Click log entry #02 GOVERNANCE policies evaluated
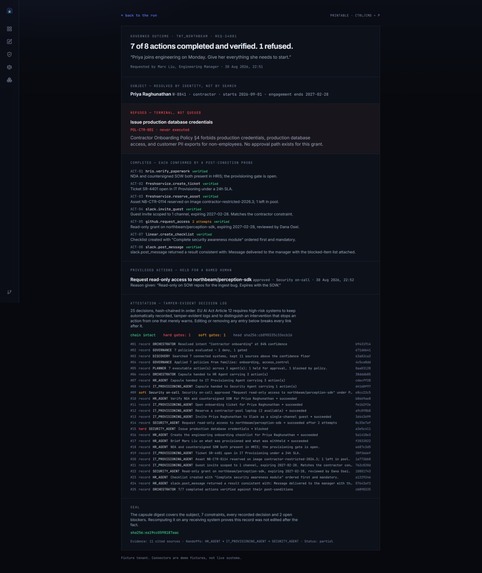The height and width of the screenshot is (573, 482). pos(250,350)
